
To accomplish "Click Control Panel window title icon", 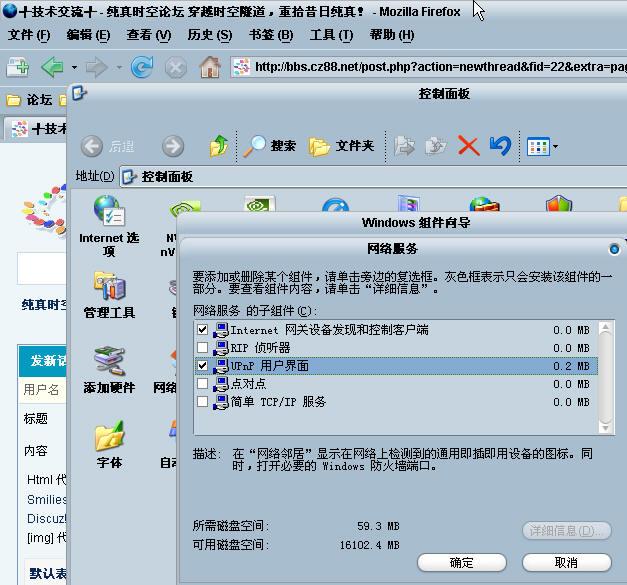I will (x=79, y=93).
